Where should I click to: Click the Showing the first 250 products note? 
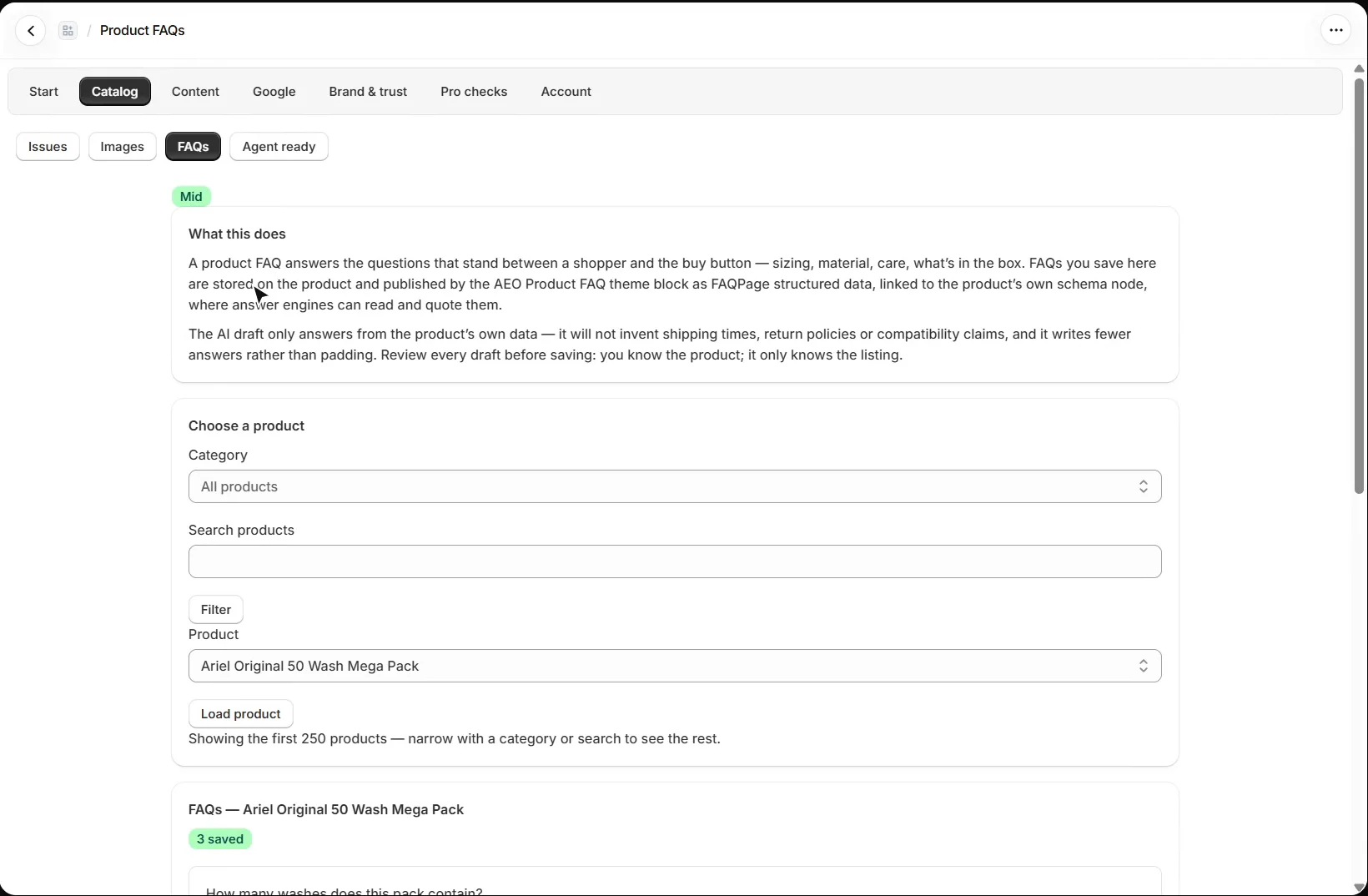[455, 739]
